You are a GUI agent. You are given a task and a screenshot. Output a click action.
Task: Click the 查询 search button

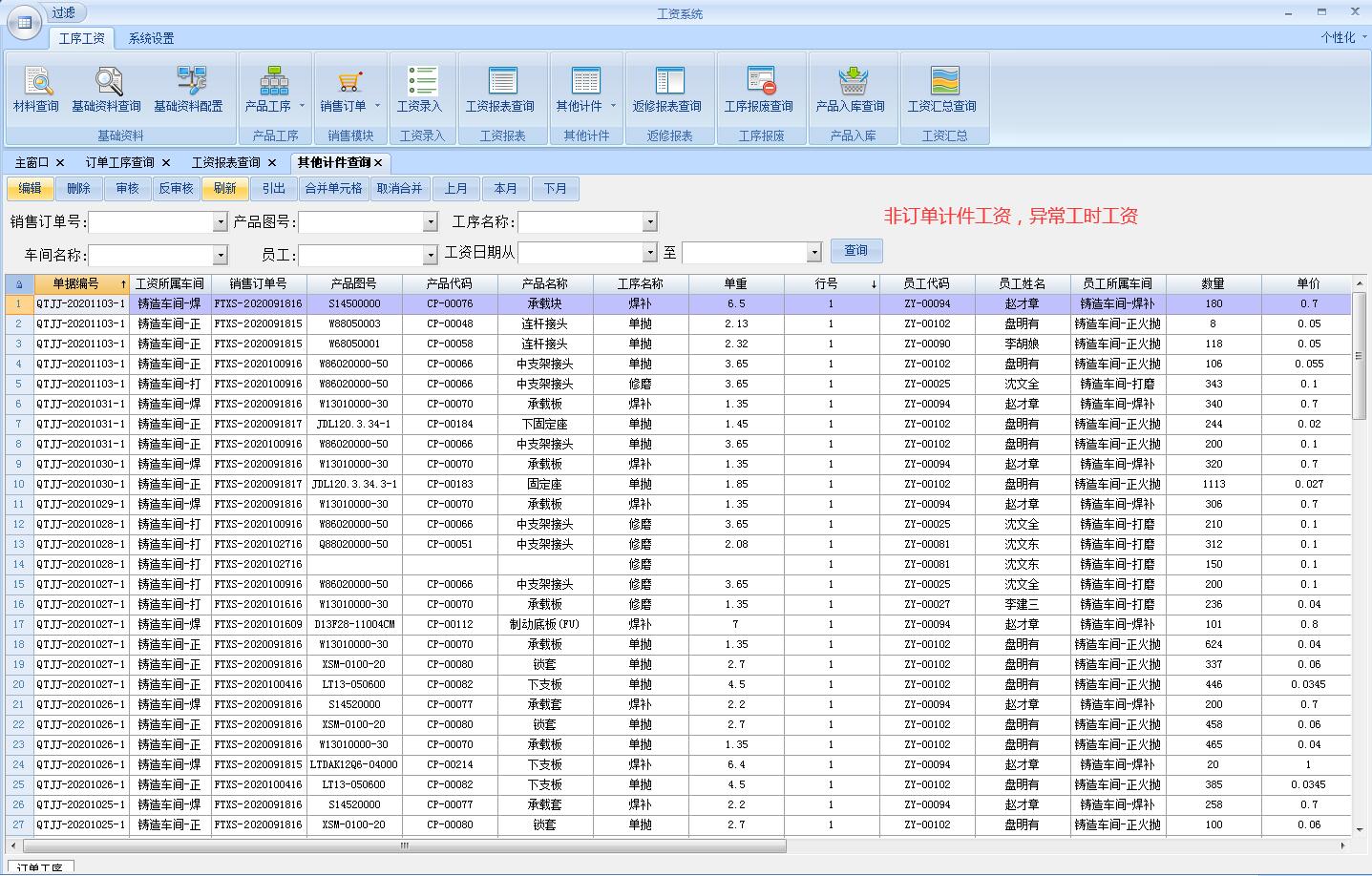pyautogui.click(x=856, y=251)
